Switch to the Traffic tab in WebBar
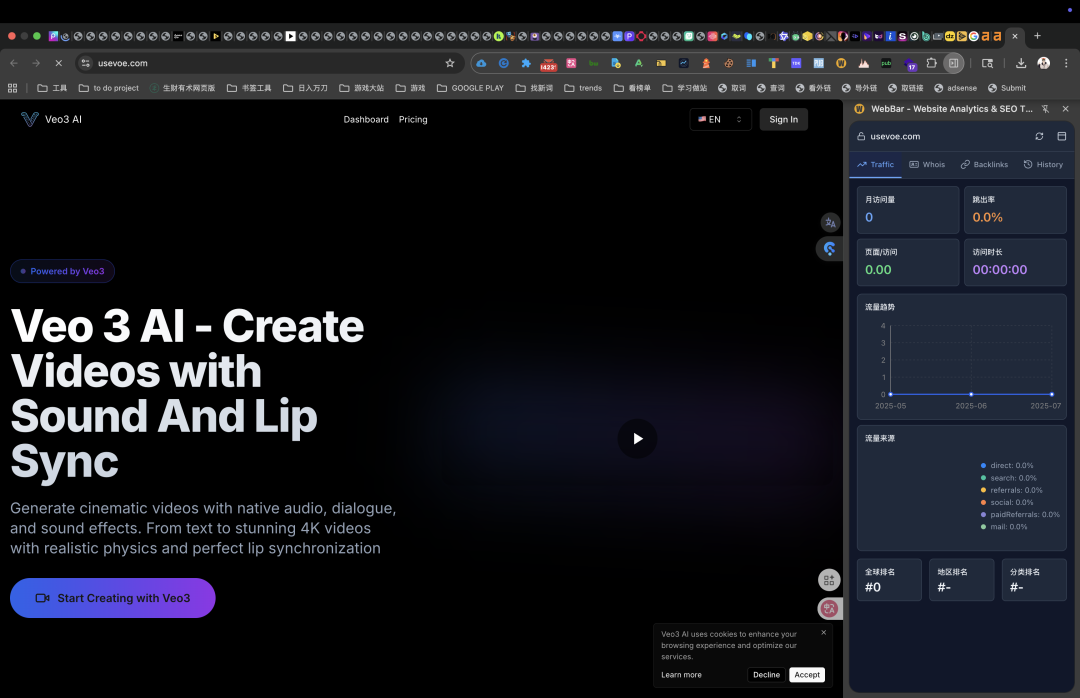The height and width of the screenshot is (698, 1080). 875,165
